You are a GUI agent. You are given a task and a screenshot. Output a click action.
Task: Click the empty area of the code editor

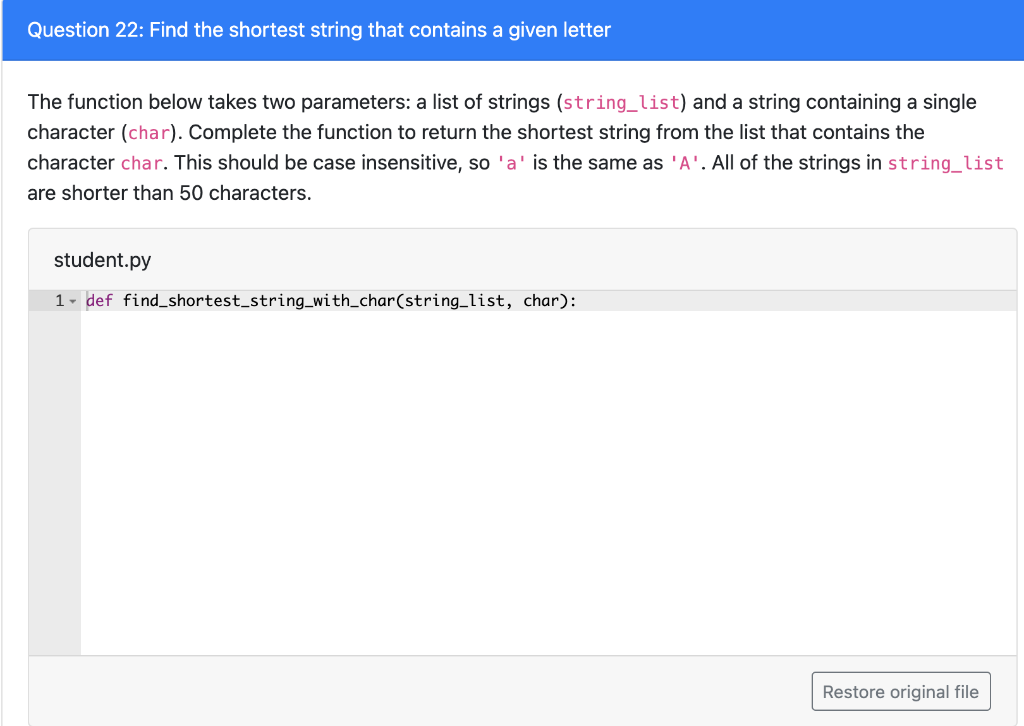549,483
